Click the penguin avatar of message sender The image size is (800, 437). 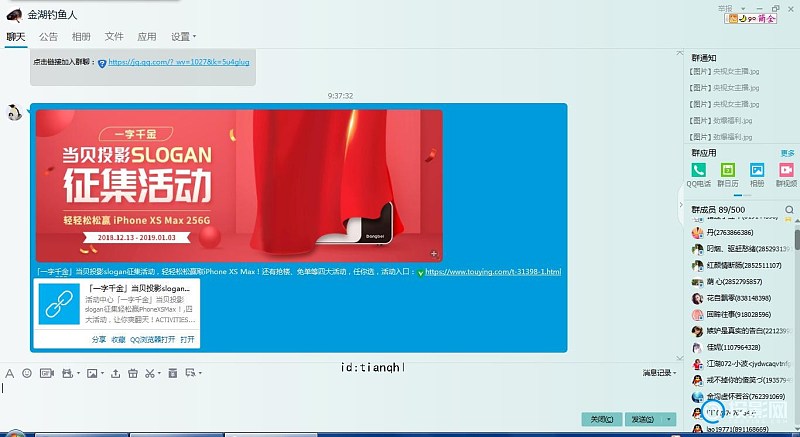coord(14,112)
